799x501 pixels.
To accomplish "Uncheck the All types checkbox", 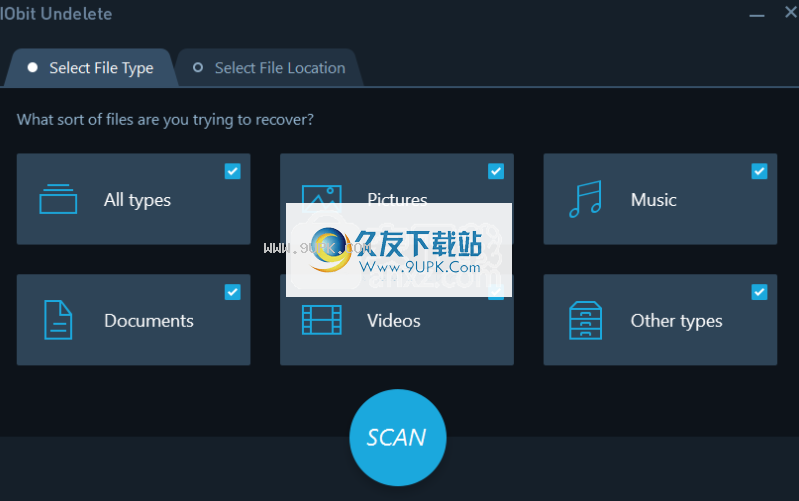I will click(x=232, y=171).
